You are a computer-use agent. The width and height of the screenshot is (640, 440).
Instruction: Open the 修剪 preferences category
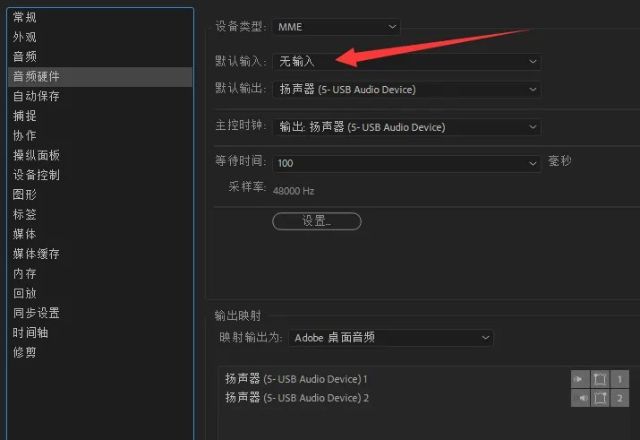coord(100,352)
